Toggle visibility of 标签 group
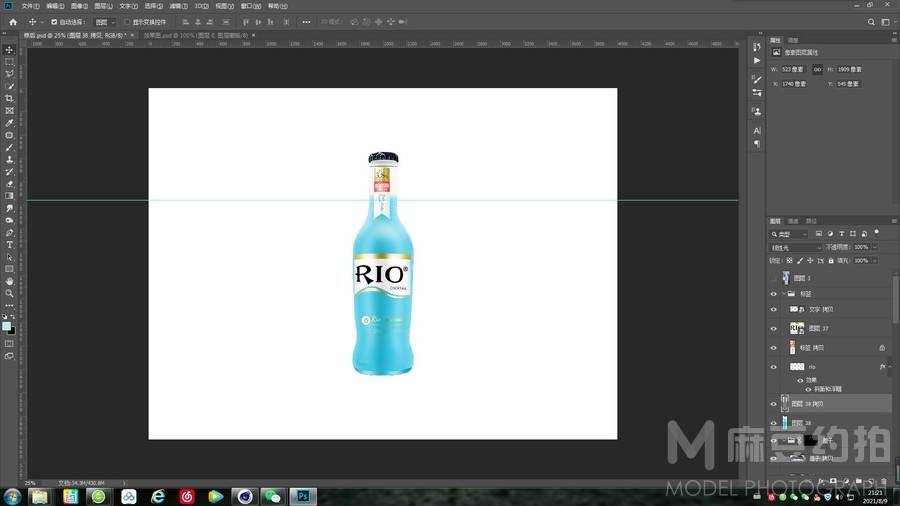The height and width of the screenshot is (506, 900). pyautogui.click(x=773, y=294)
